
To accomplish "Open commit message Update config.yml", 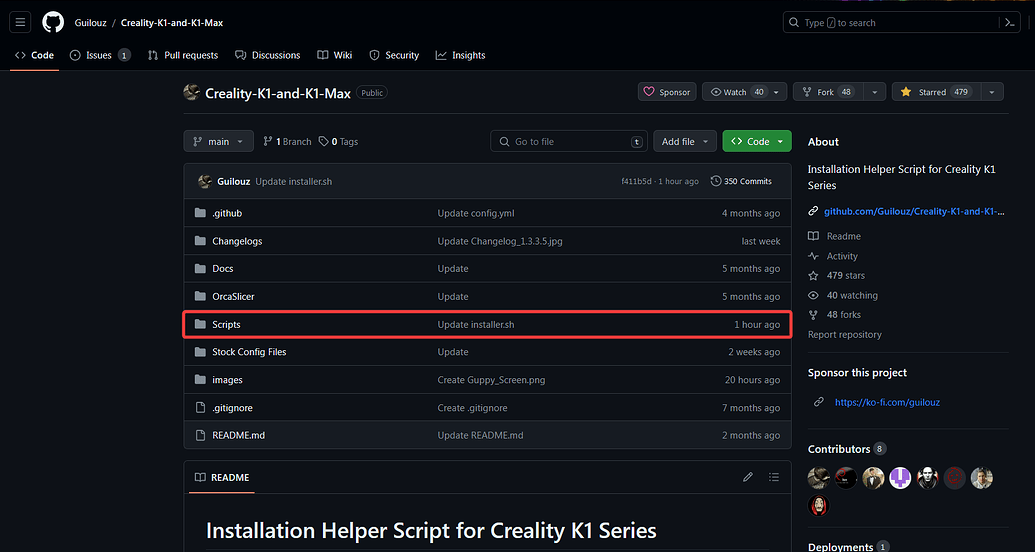I will pos(476,213).
